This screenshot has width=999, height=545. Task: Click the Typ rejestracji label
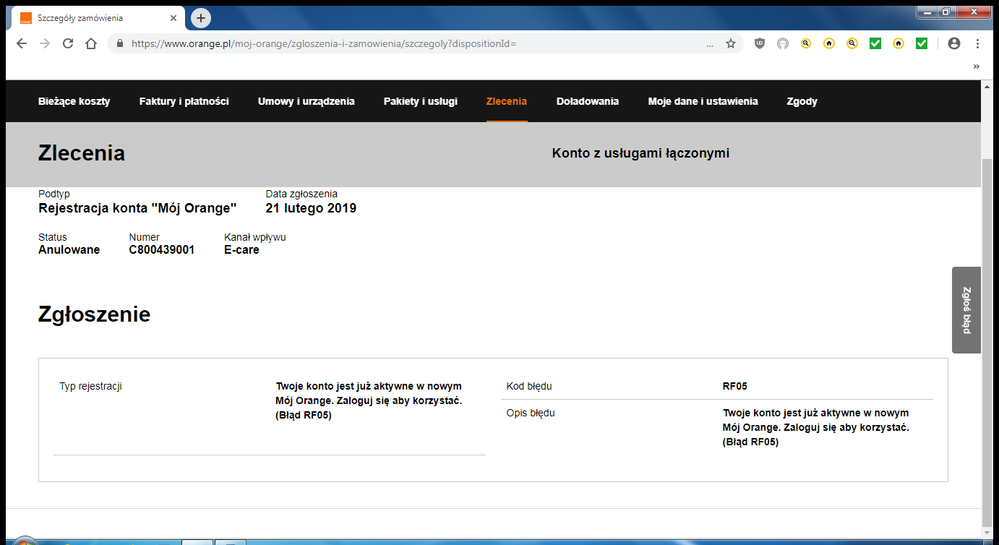(x=90, y=386)
